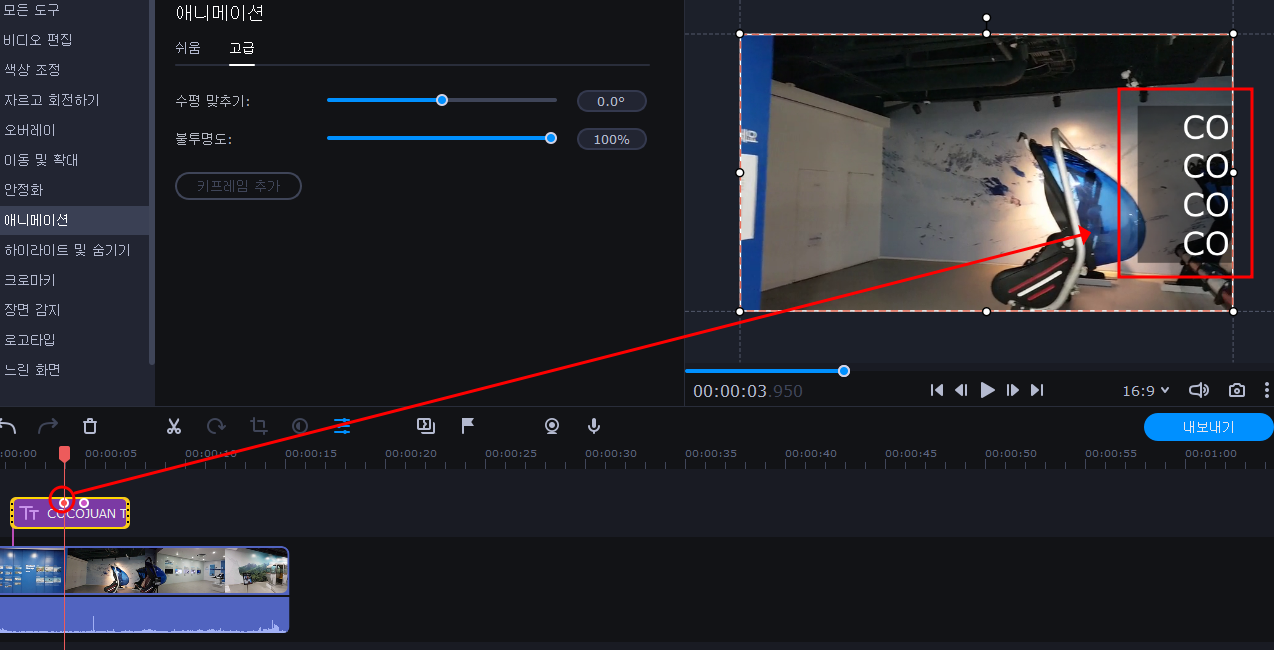
Task: Click the 내보내기 export button
Action: (1209, 427)
